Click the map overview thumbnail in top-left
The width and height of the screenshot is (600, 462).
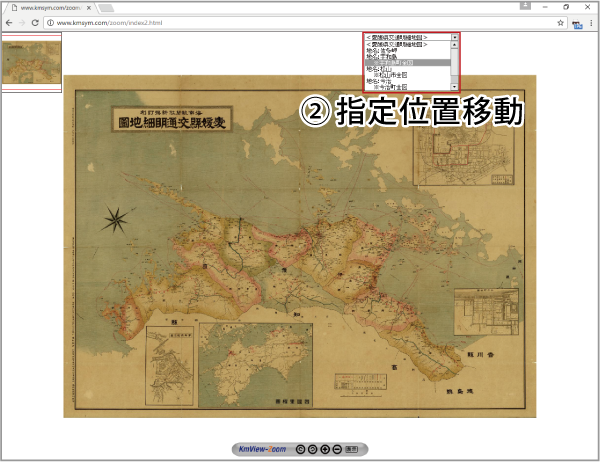click(31, 63)
